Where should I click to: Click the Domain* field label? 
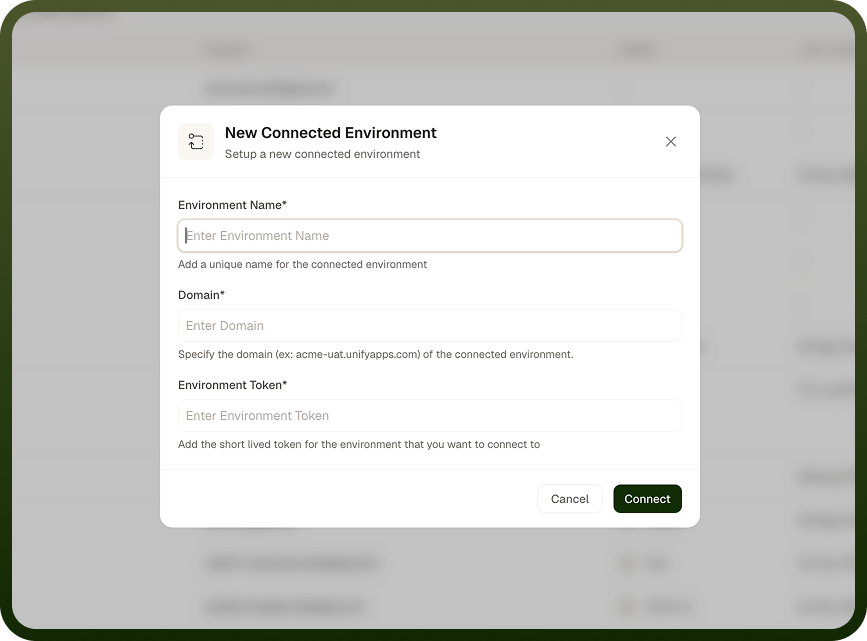tap(201, 295)
